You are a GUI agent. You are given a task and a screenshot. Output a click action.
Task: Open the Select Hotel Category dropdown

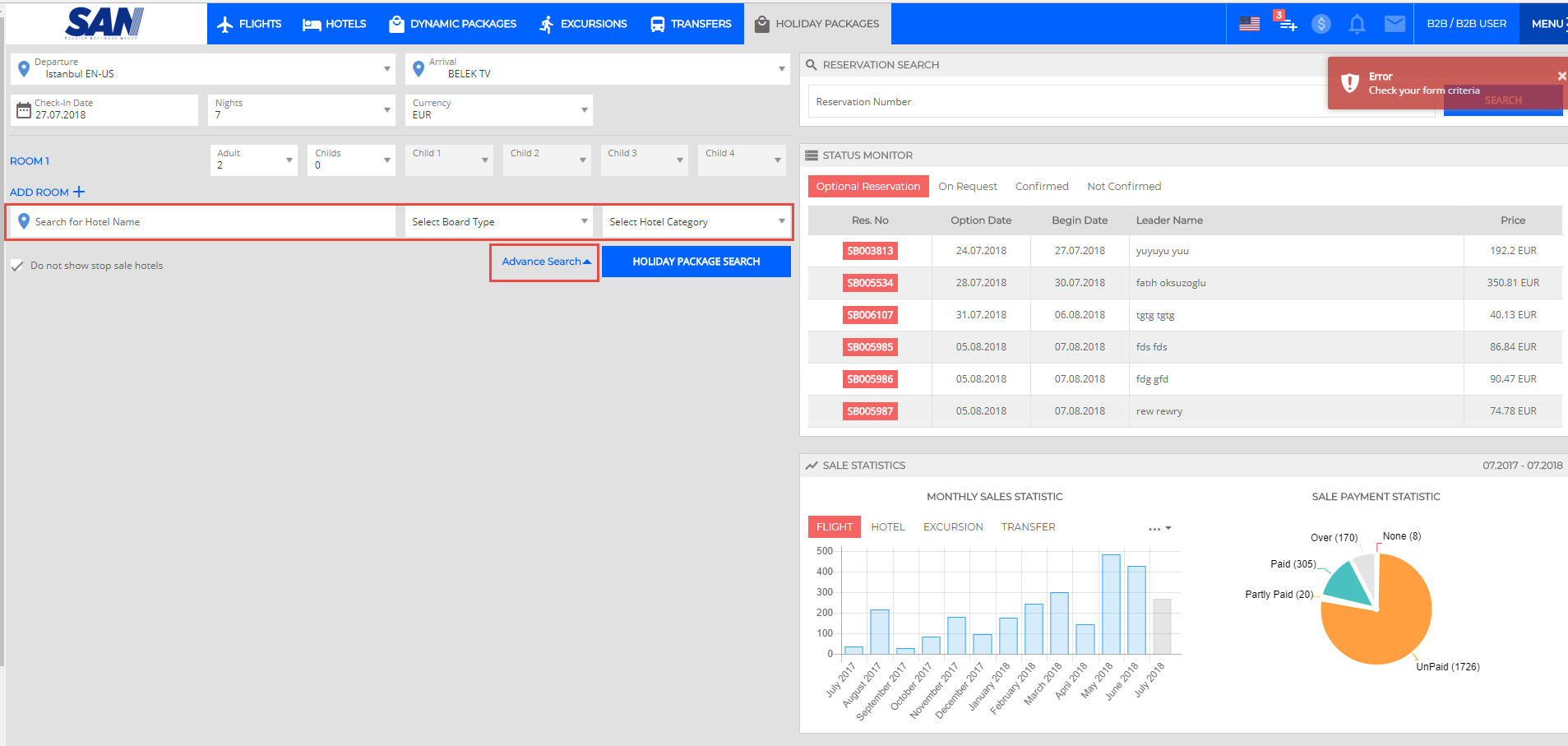[696, 222]
